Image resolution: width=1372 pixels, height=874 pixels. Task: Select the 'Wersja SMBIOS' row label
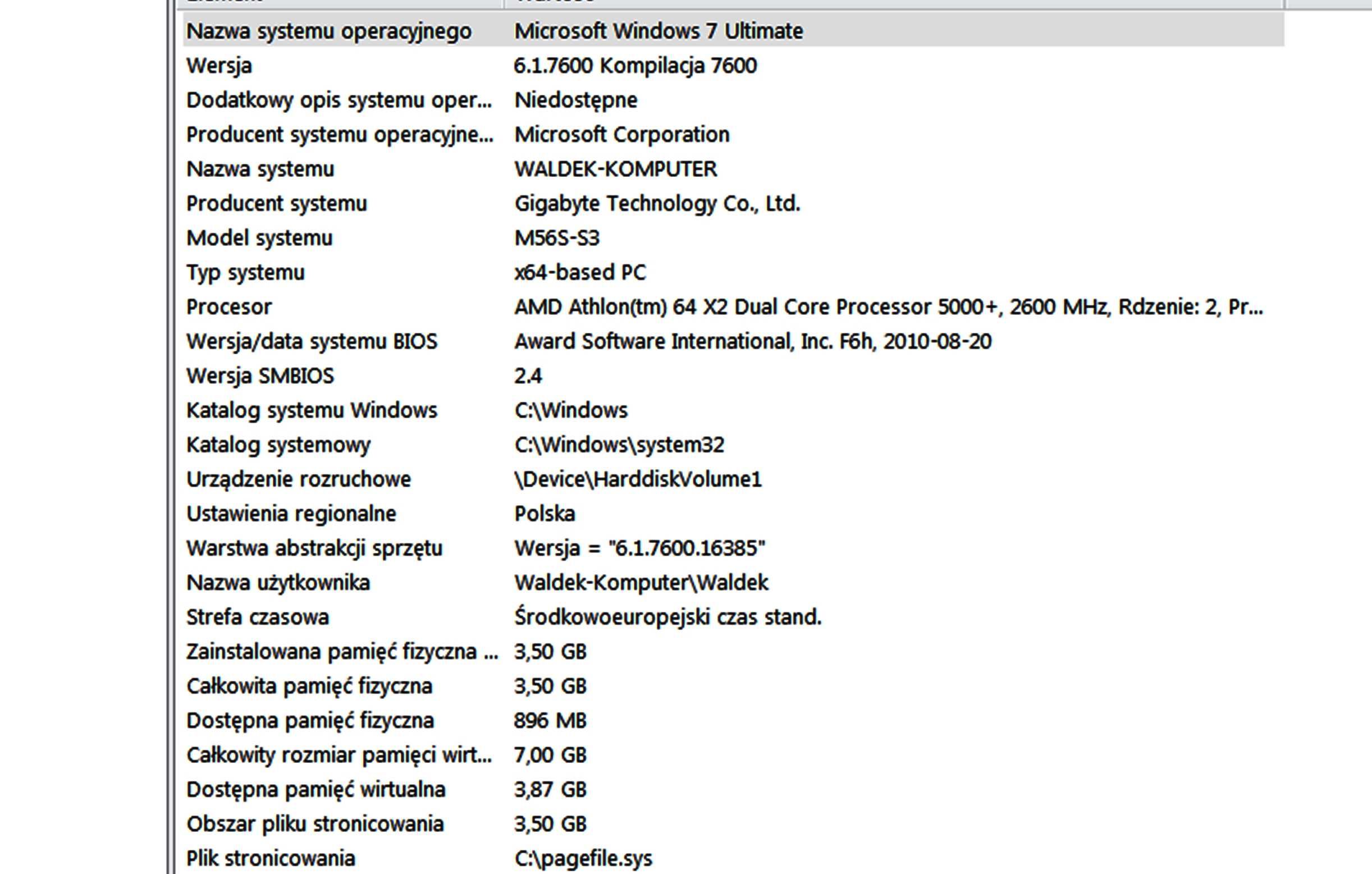pos(260,376)
